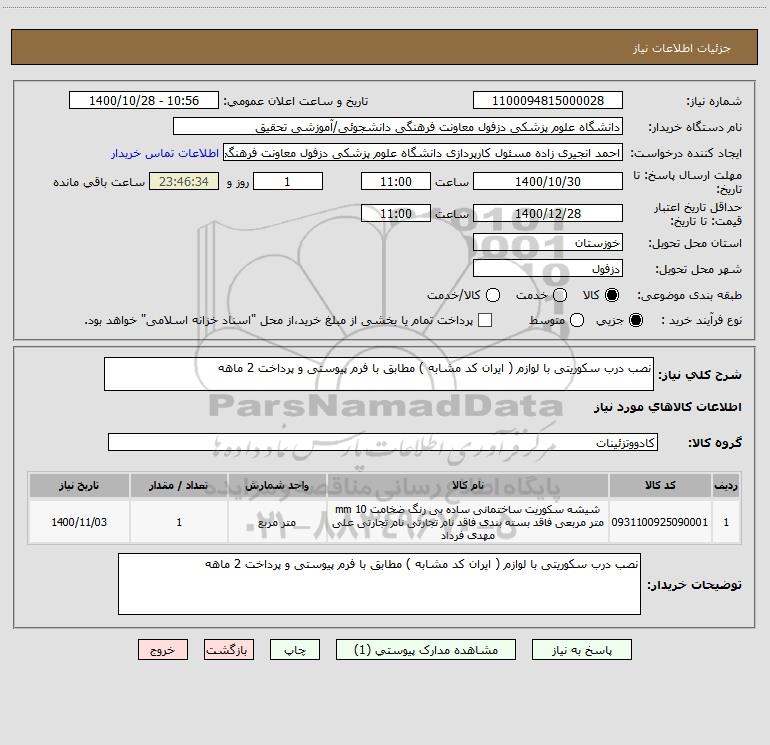Toggle the اسناد خزانه اسلامی payment checkbox
The image size is (770, 745).
click(485, 320)
